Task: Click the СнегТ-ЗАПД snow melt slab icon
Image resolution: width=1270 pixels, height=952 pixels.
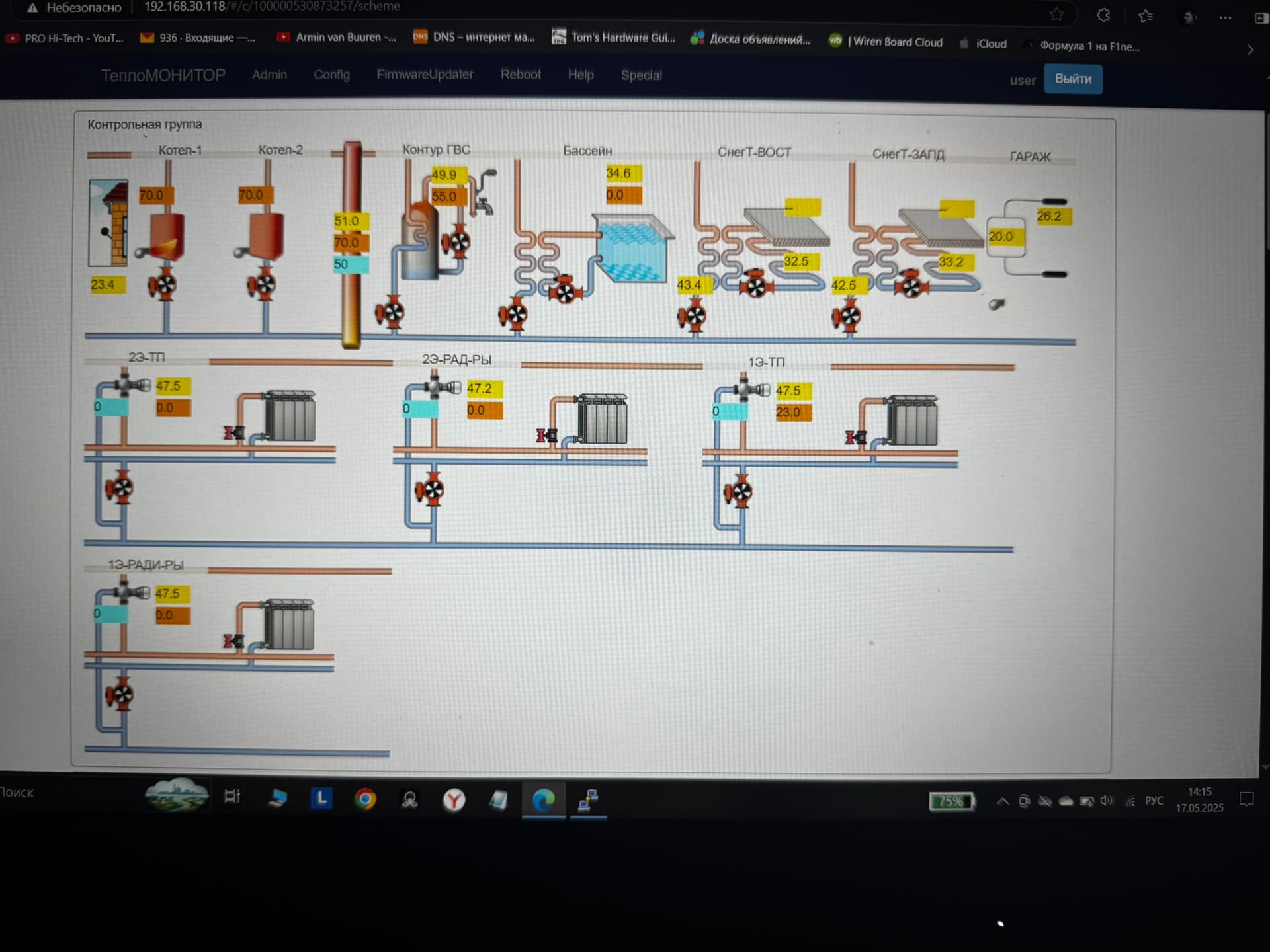Action: 941,228
